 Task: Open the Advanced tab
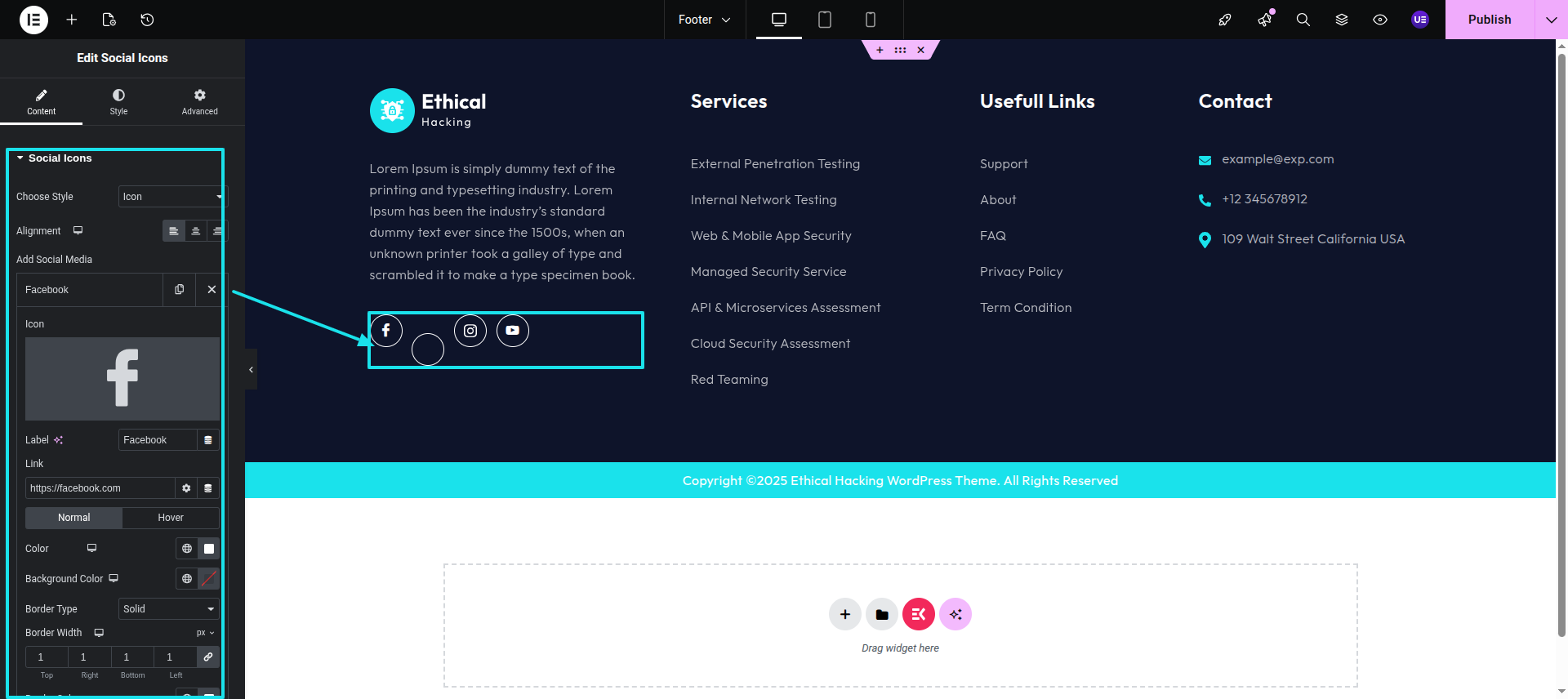pos(199,102)
